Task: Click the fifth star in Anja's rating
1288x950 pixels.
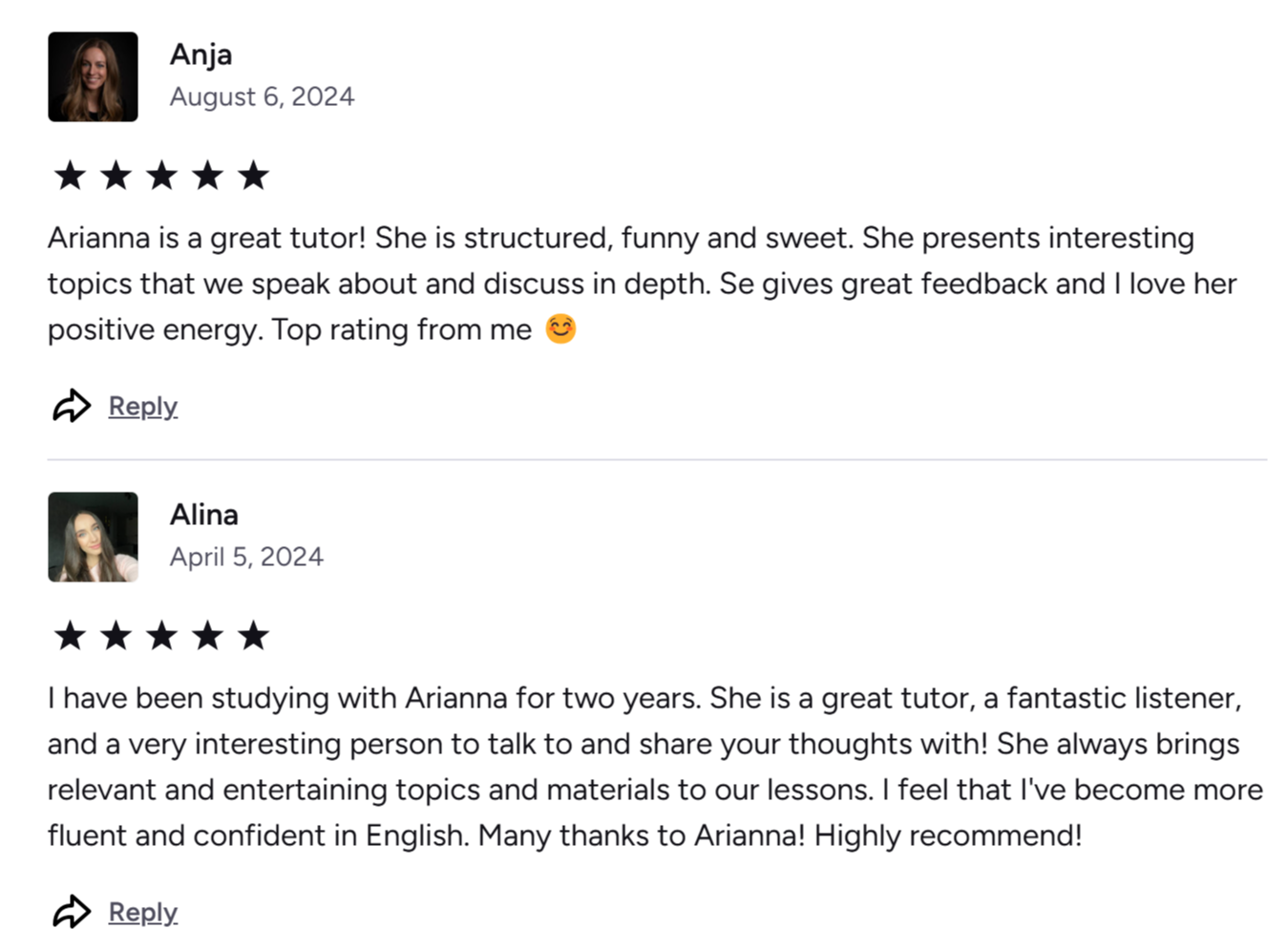Action: 253,176
